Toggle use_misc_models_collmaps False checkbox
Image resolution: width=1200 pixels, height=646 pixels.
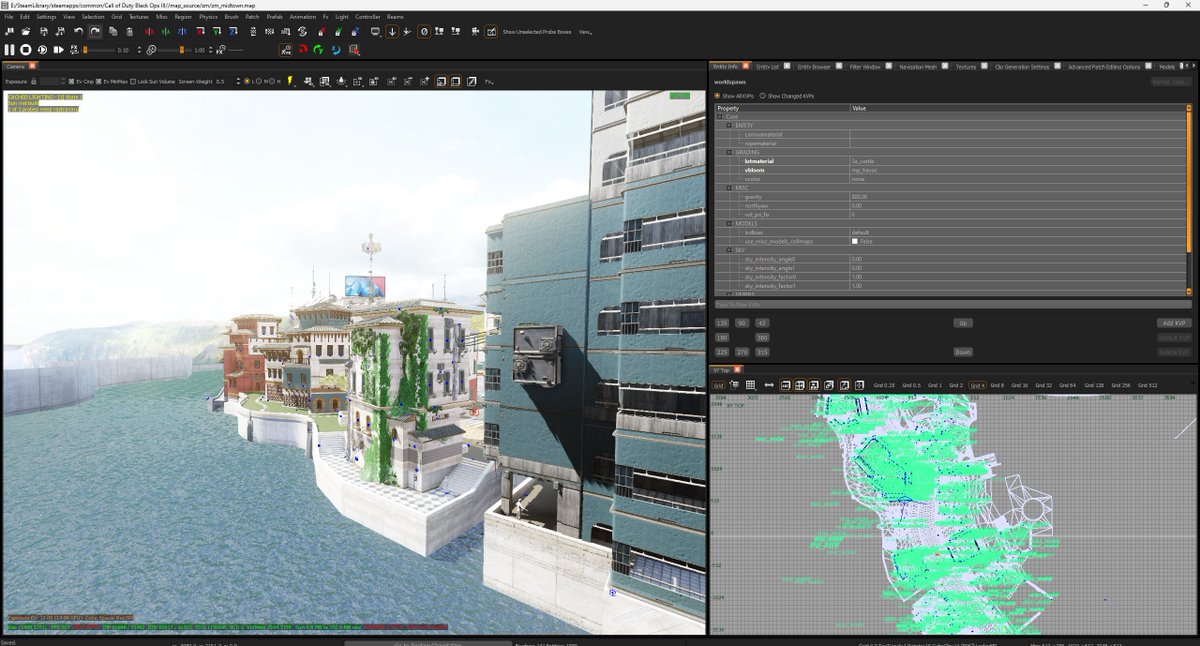854,241
